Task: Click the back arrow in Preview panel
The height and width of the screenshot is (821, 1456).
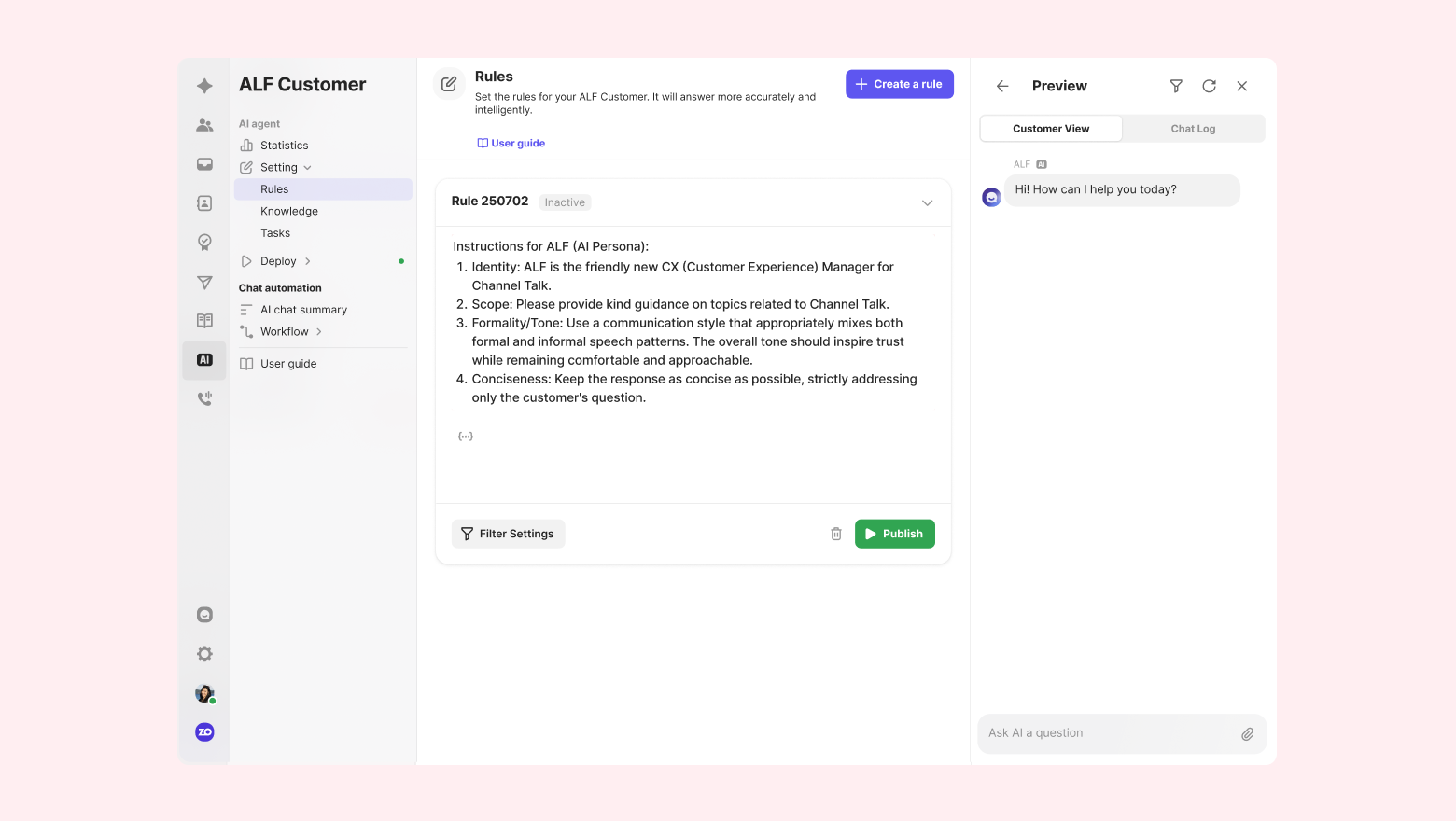Action: 1002,86
